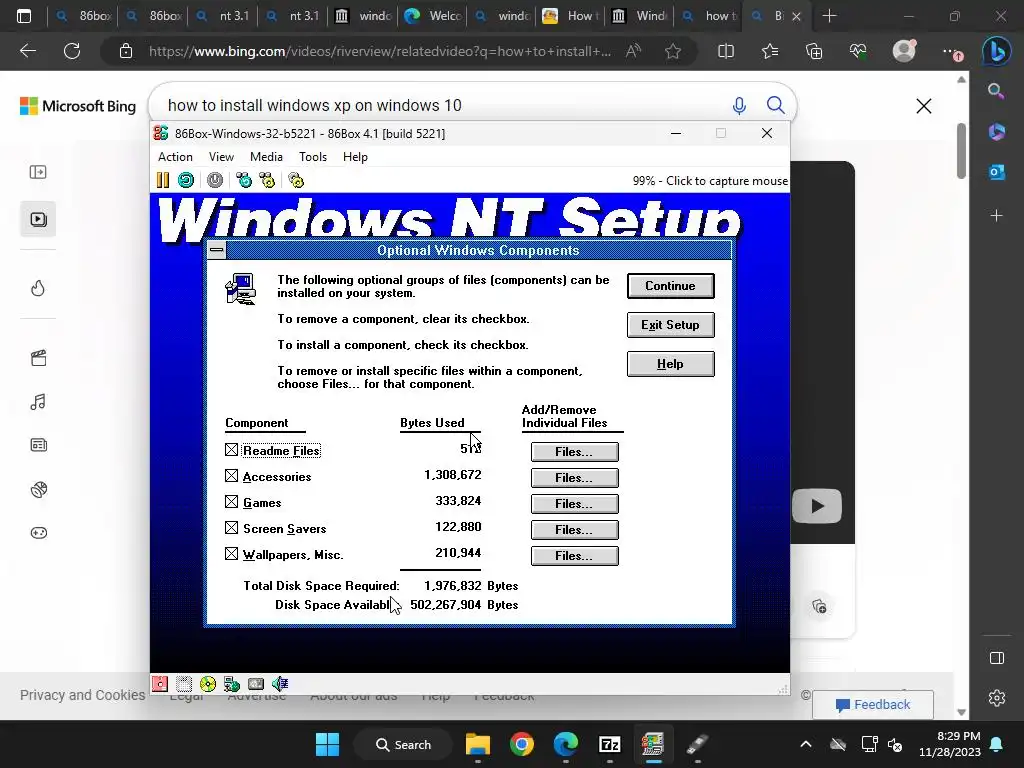Open 86Box settings gear icon in toolbar
This screenshot has height=768, width=1024.
296,180
